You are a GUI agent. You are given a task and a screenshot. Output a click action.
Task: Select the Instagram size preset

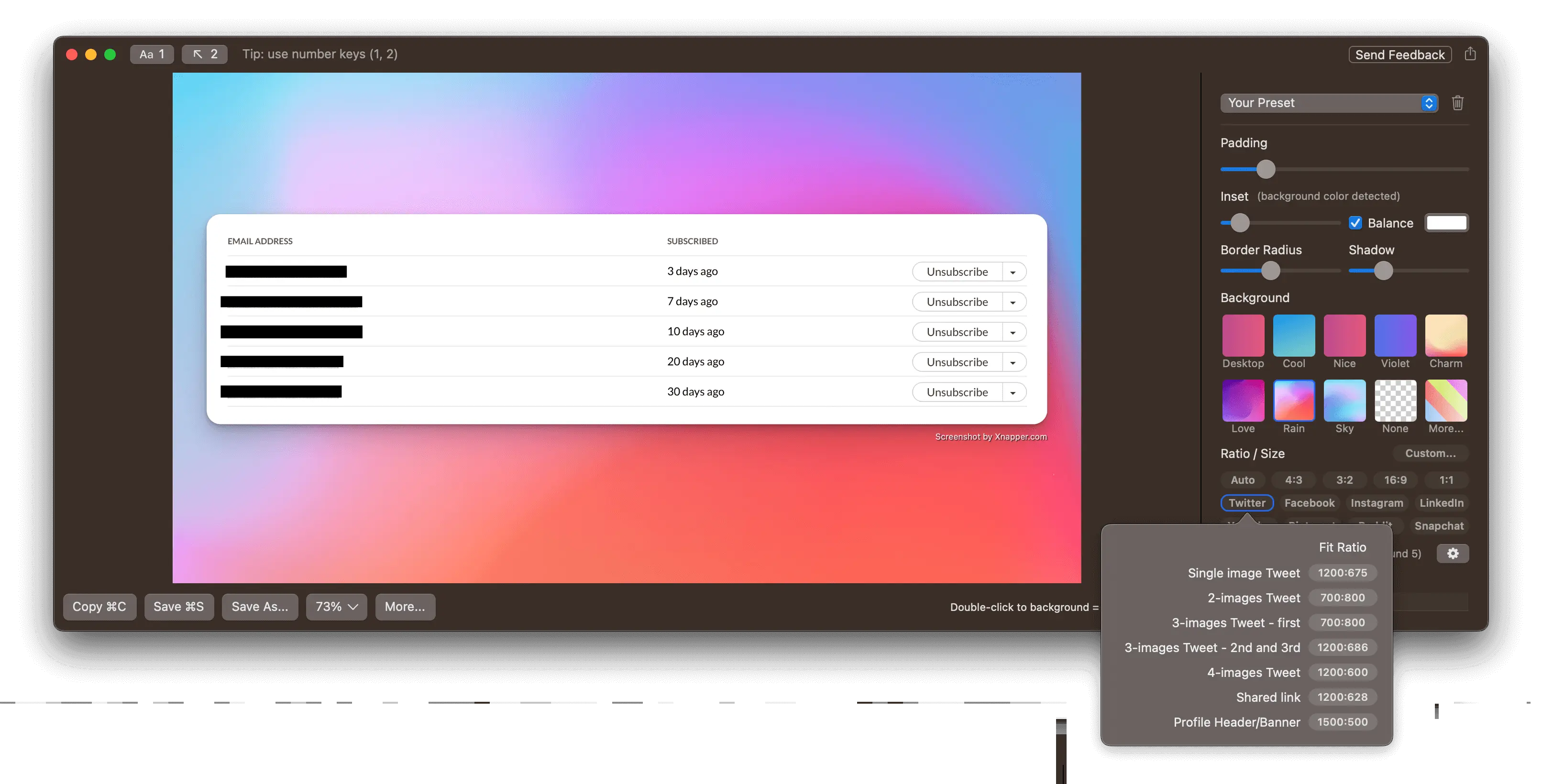coord(1377,503)
